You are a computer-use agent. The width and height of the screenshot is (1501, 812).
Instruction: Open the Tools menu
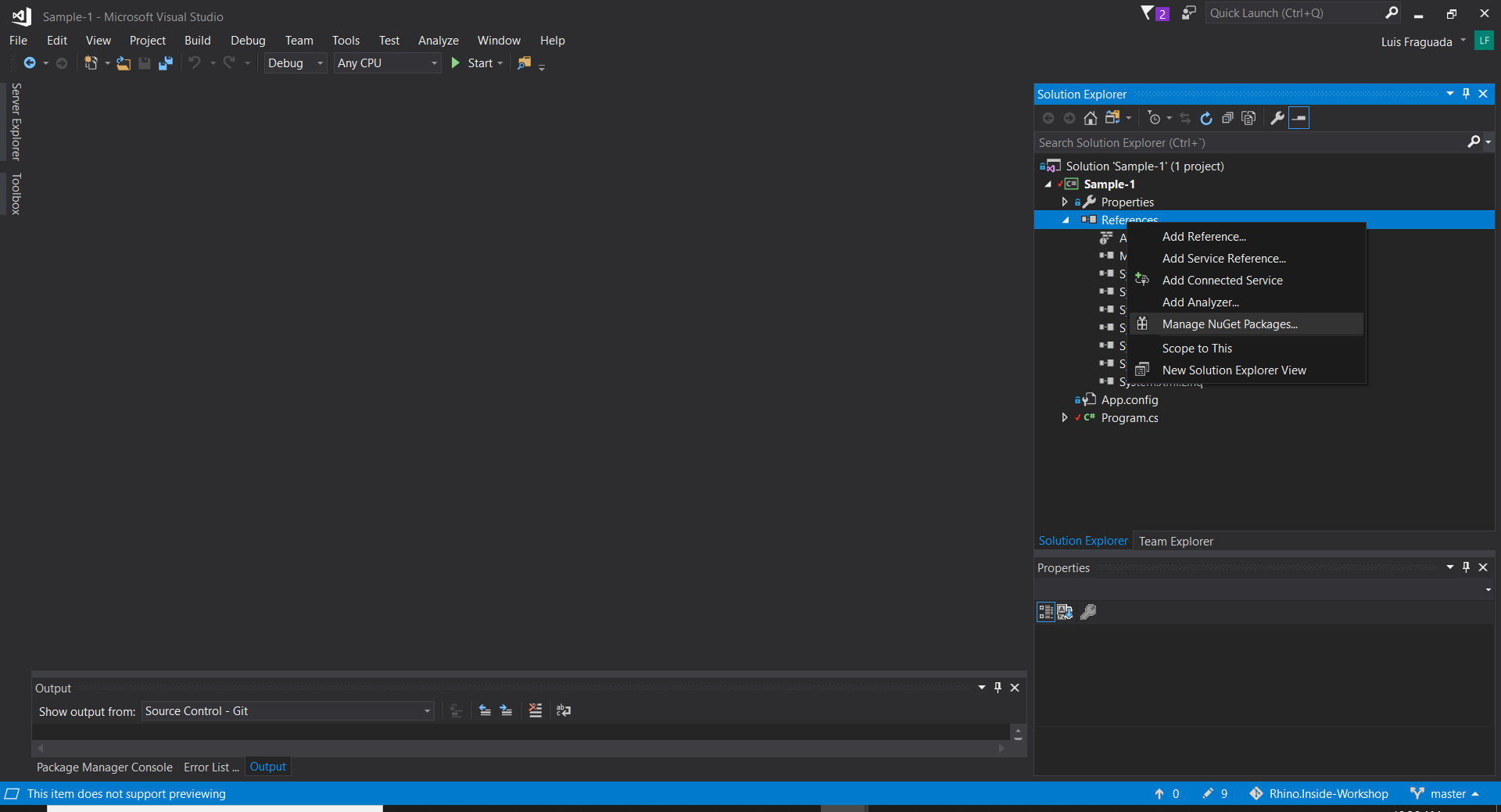click(x=346, y=41)
